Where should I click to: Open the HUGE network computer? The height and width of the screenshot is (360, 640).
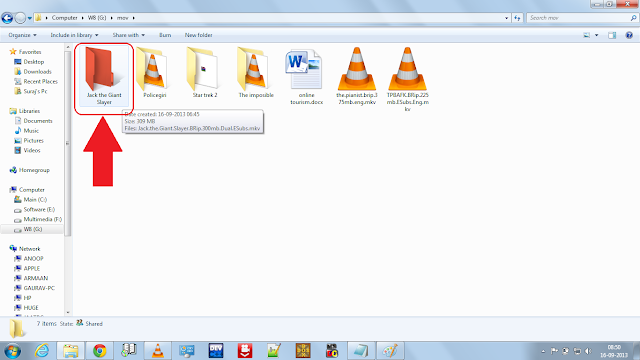pos(26,307)
